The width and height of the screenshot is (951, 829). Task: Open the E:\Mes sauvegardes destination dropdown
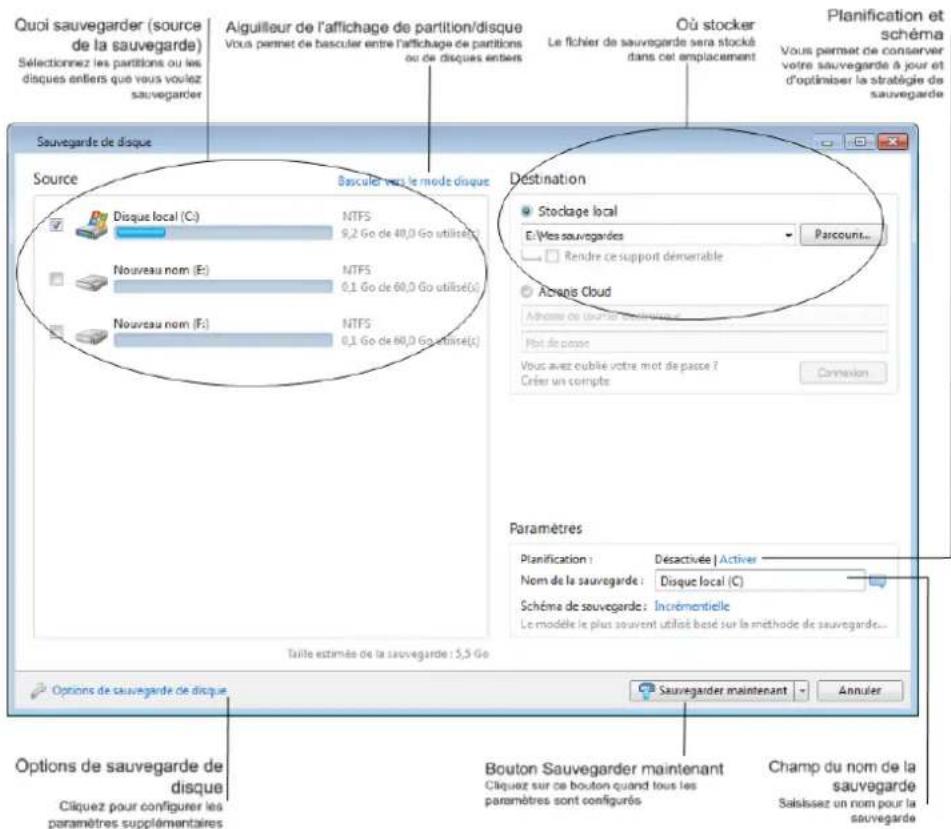tap(788, 235)
